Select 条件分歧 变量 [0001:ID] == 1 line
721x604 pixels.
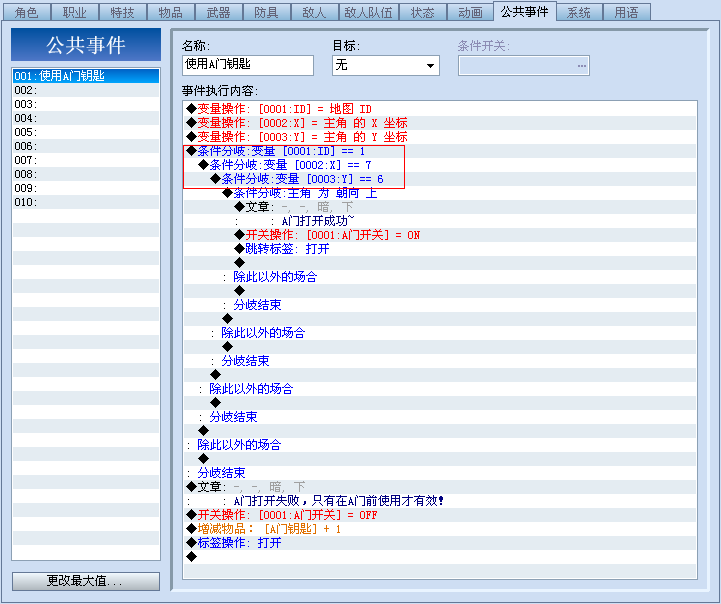tap(440, 151)
